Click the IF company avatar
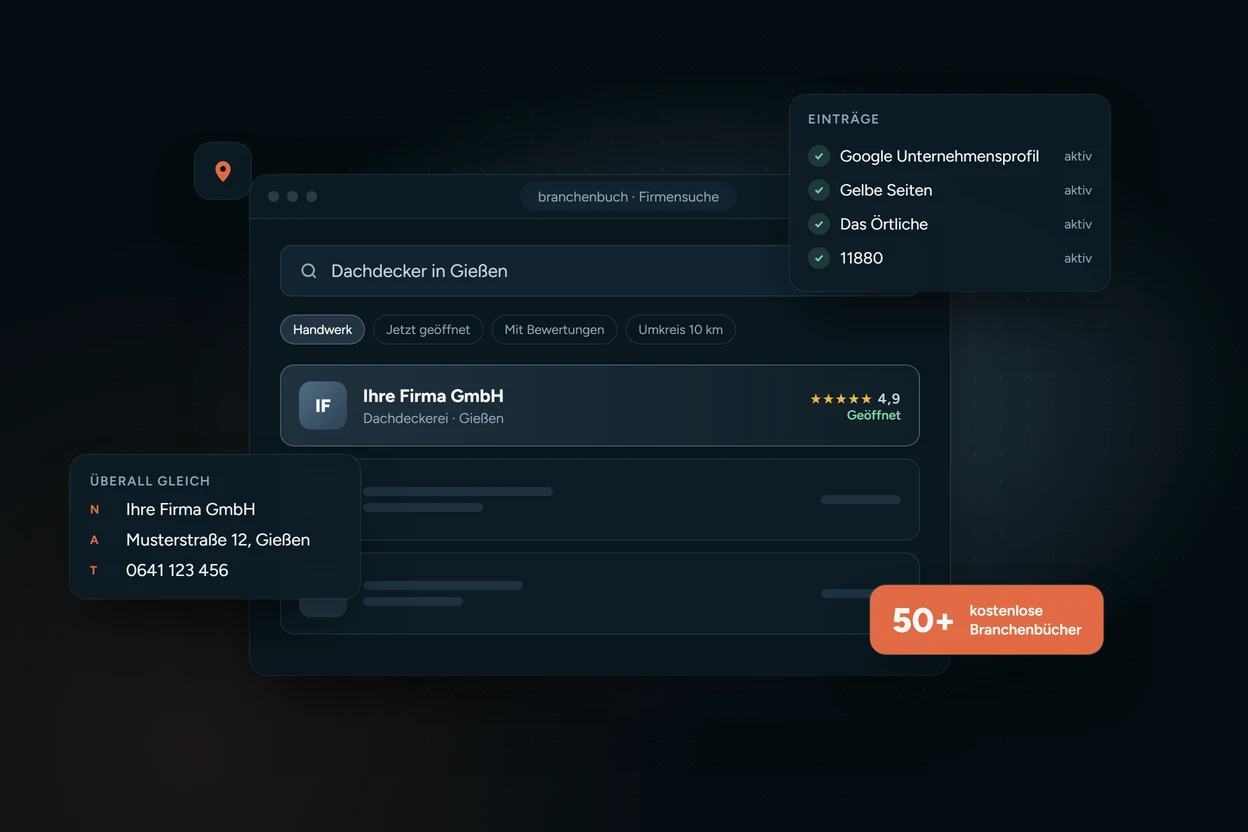 [x=323, y=405]
